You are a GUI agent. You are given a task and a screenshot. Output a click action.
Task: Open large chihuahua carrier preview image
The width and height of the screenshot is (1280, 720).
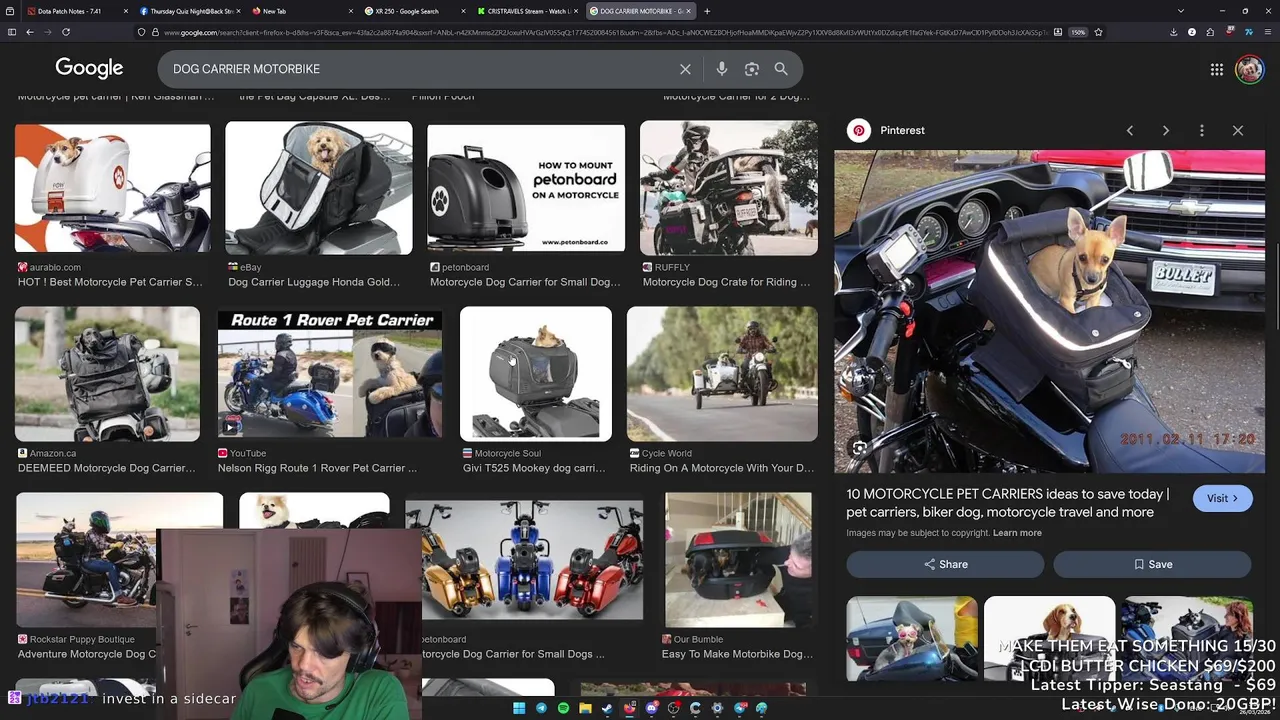point(1049,311)
